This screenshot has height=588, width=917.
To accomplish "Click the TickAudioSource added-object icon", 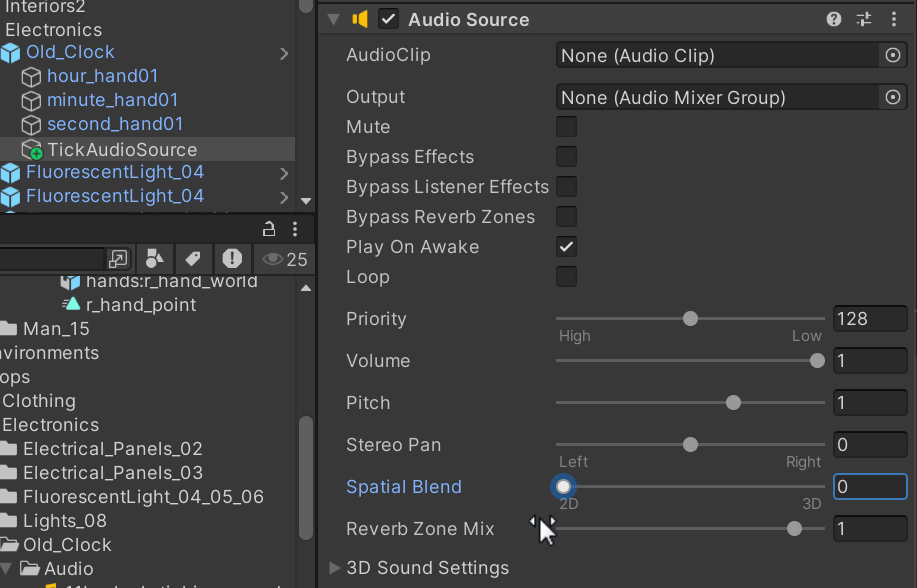I will (32, 150).
